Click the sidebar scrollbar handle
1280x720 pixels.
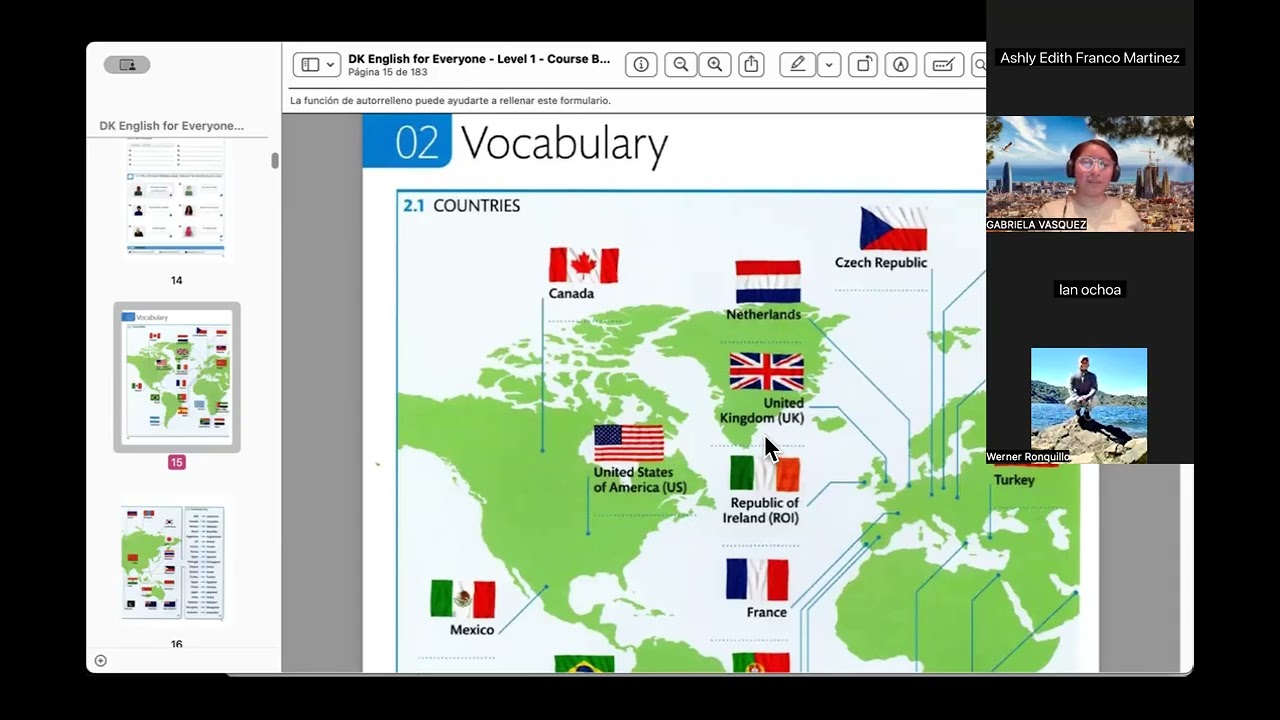[x=275, y=160]
